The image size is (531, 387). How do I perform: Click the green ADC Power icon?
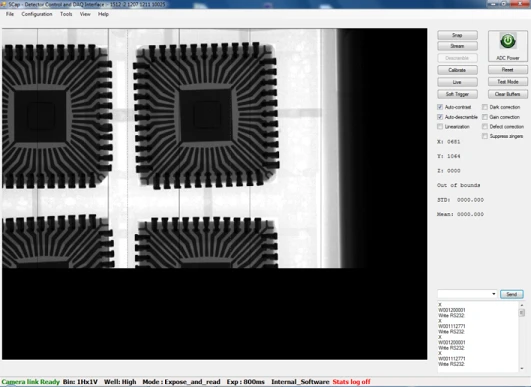tap(508, 41)
